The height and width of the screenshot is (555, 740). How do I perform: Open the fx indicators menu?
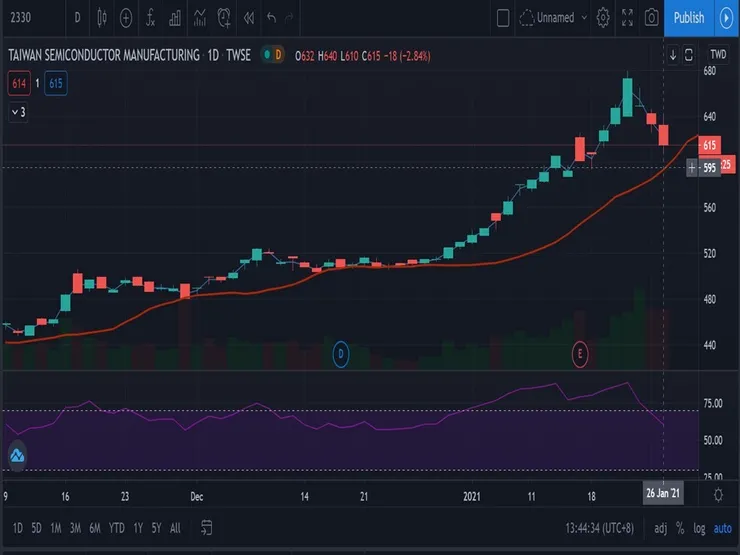point(151,18)
